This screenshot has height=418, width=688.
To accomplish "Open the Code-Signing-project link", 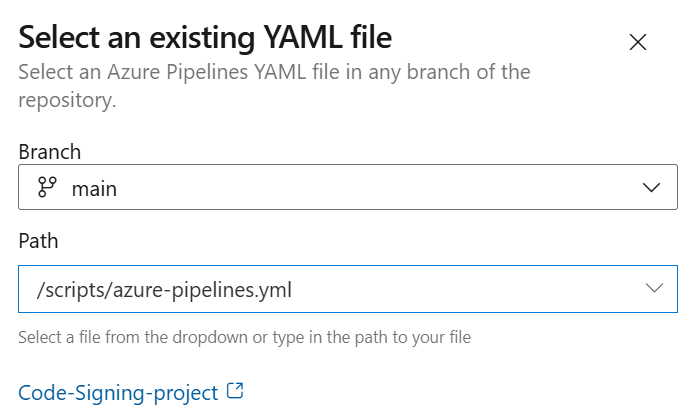I will point(118,392).
